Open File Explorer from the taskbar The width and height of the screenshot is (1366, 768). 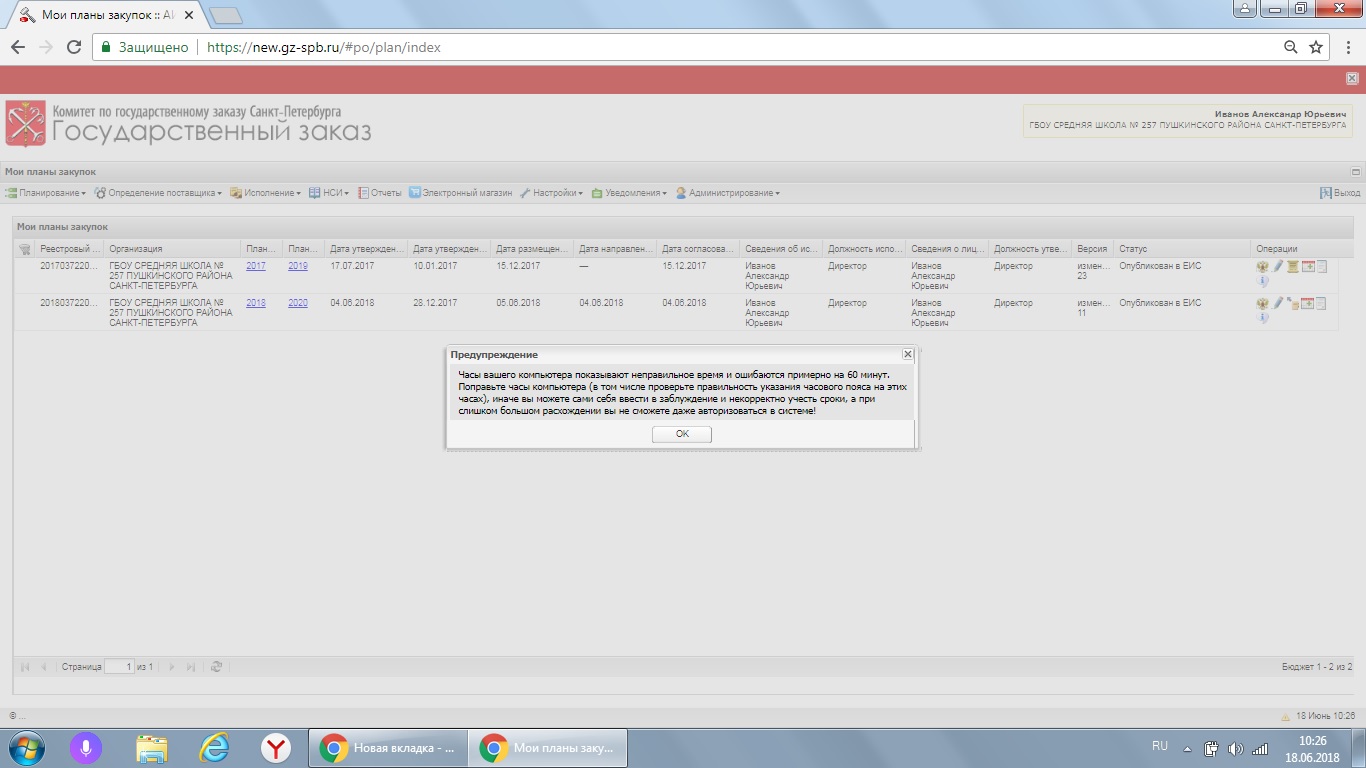pos(152,748)
